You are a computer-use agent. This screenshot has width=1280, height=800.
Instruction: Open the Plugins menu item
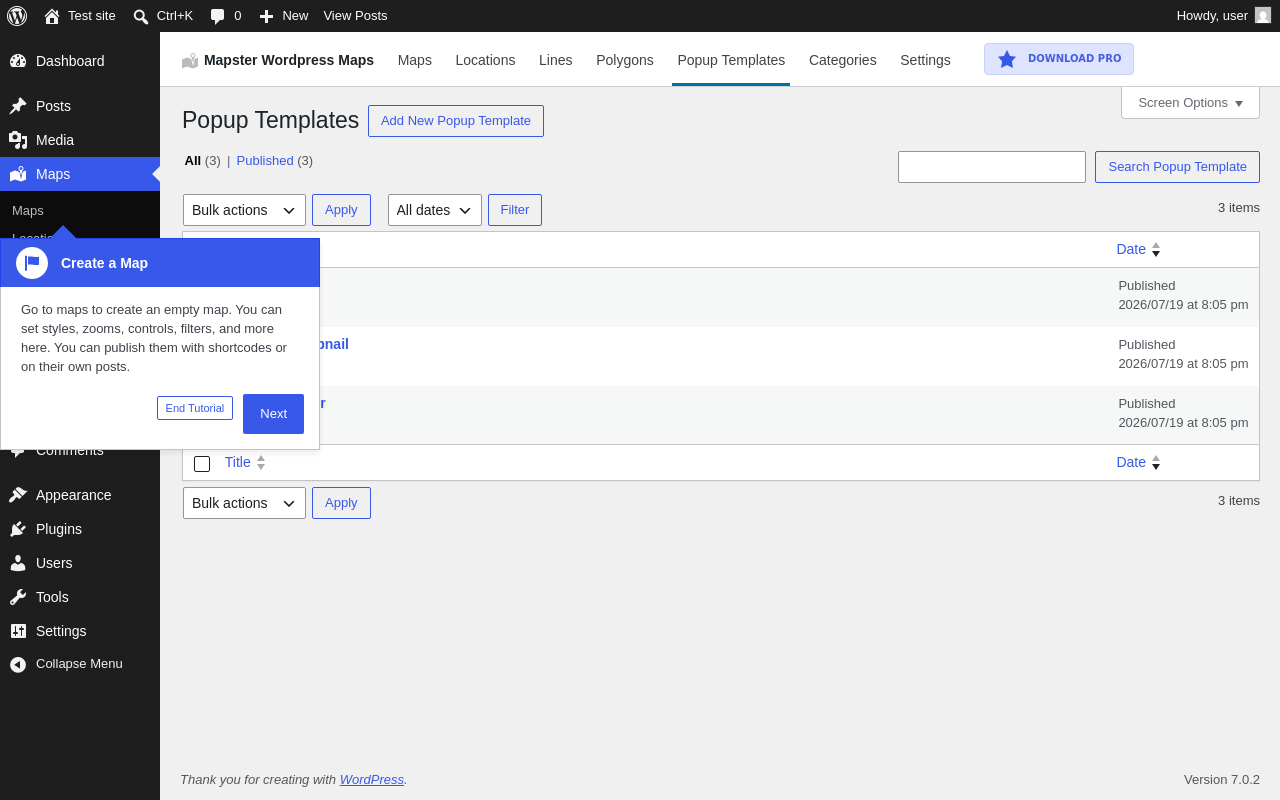[80, 529]
